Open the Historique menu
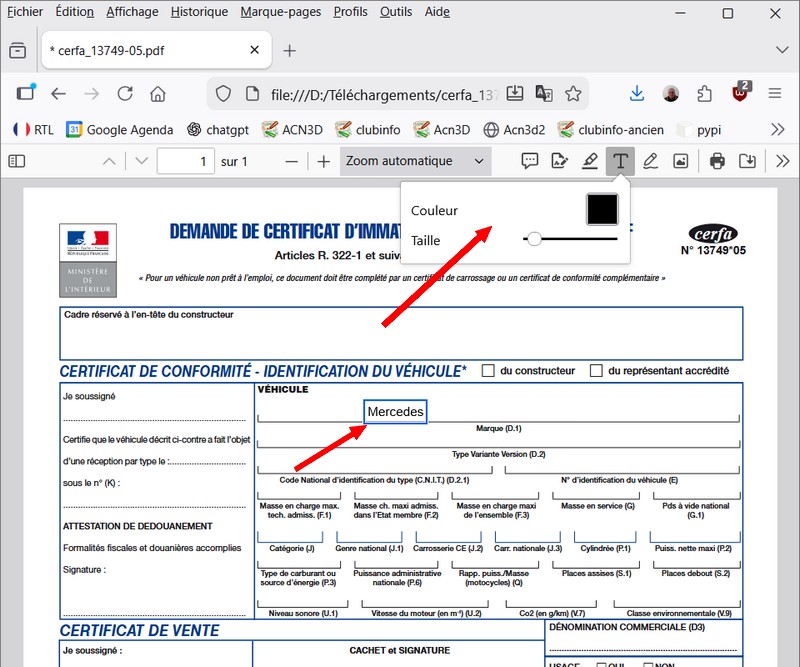This screenshot has height=667, width=800. click(x=199, y=12)
